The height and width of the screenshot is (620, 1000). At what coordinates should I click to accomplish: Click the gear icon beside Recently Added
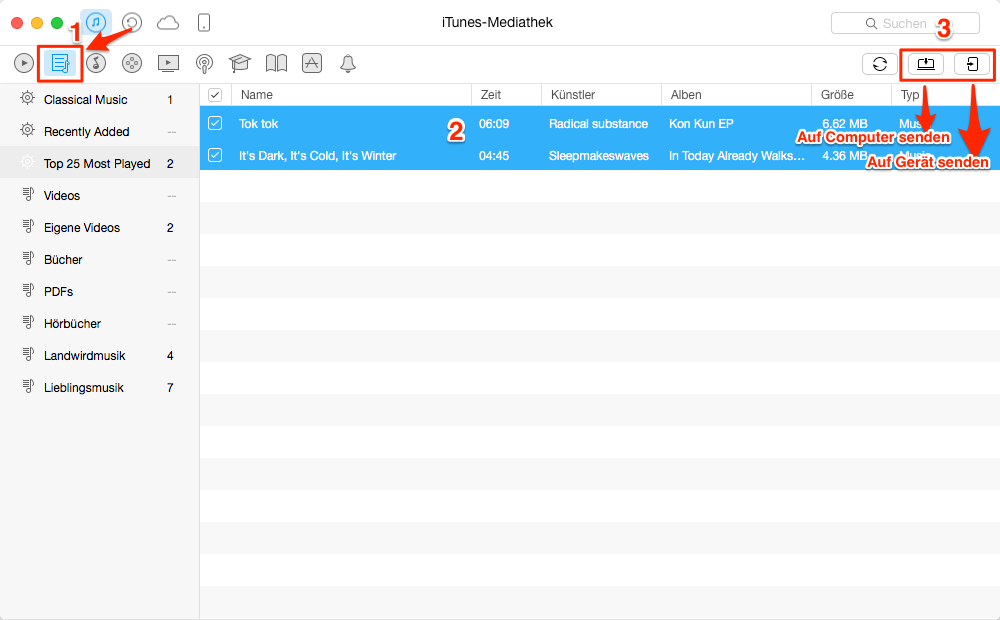pyautogui.click(x=27, y=129)
